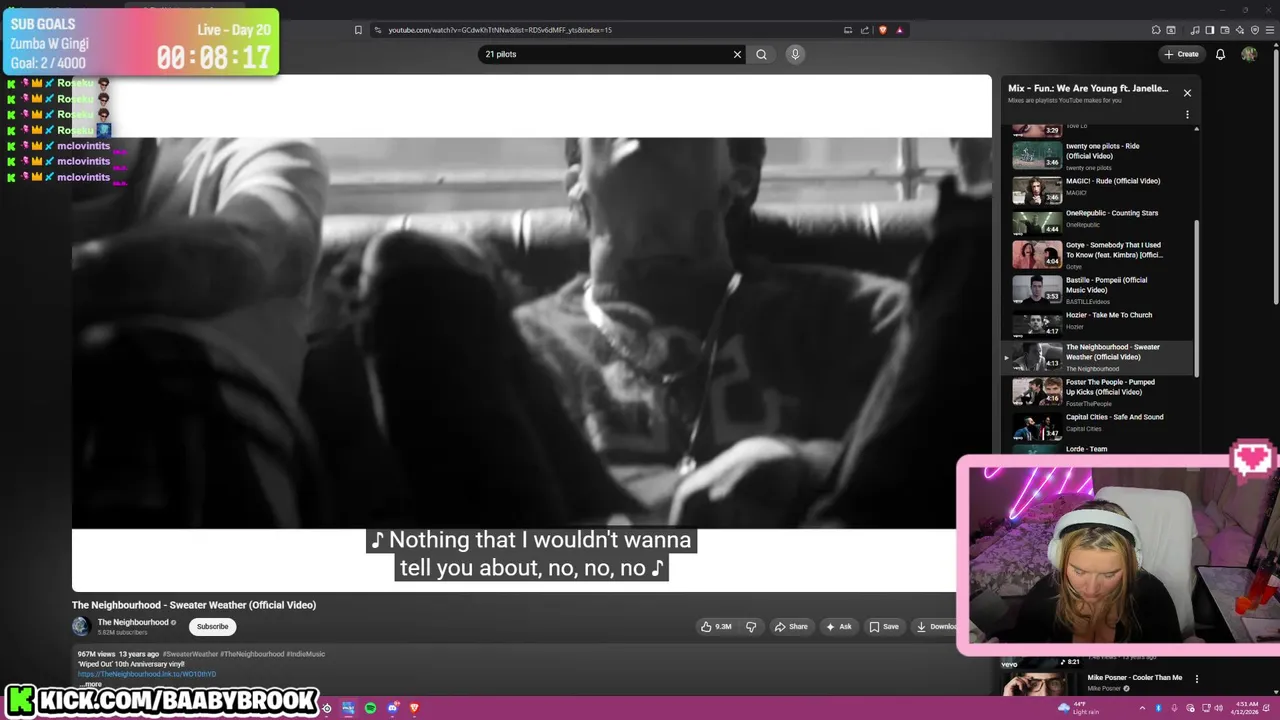
Task: Select 'OneRepublic - Counting Stars' playlist entry
Action: click(x=1095, y=222)
